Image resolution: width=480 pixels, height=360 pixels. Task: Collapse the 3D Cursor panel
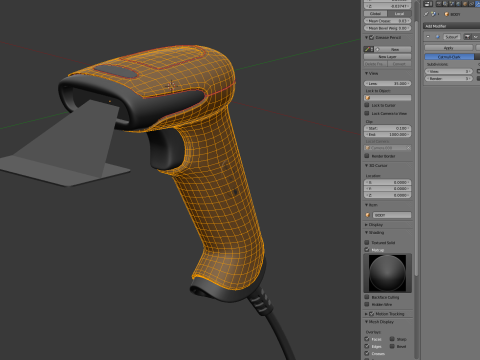[x=366, y=165]
